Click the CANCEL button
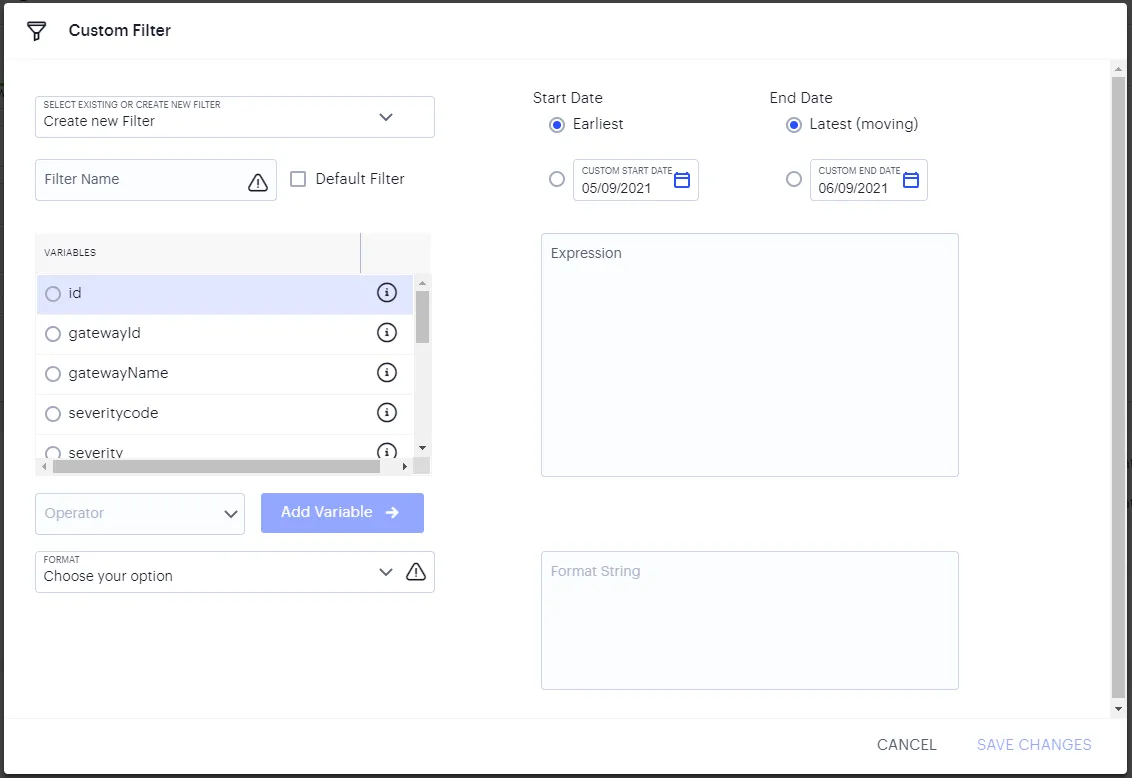Viewport: 1132px width, 778px height. click(x=906, y=745)
